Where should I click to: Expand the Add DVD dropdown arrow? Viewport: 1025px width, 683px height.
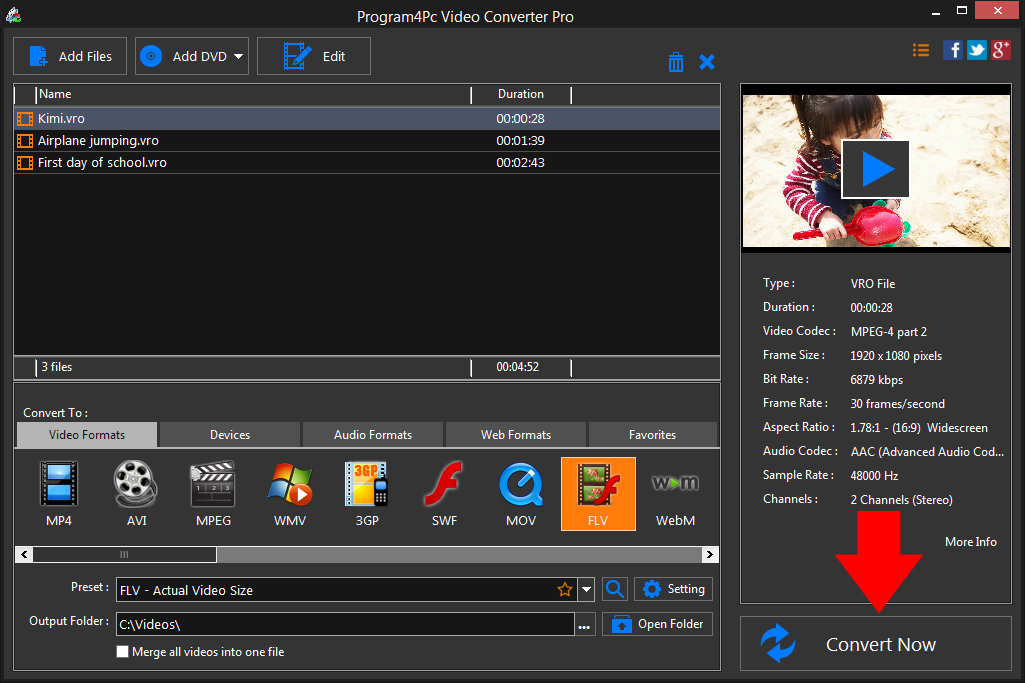pos(239,57)
